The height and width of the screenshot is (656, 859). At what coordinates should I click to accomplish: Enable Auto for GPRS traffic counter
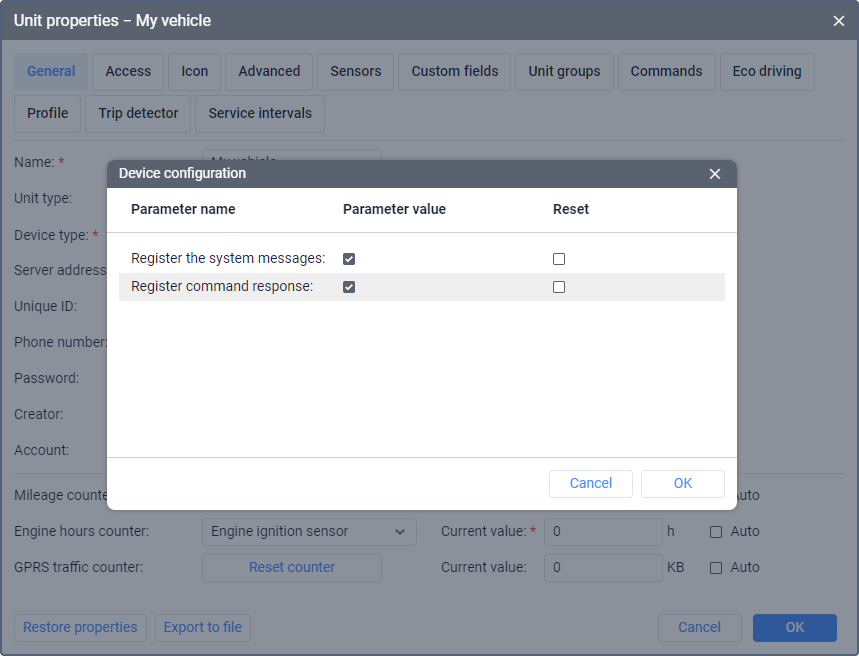[x=716, y=568]
